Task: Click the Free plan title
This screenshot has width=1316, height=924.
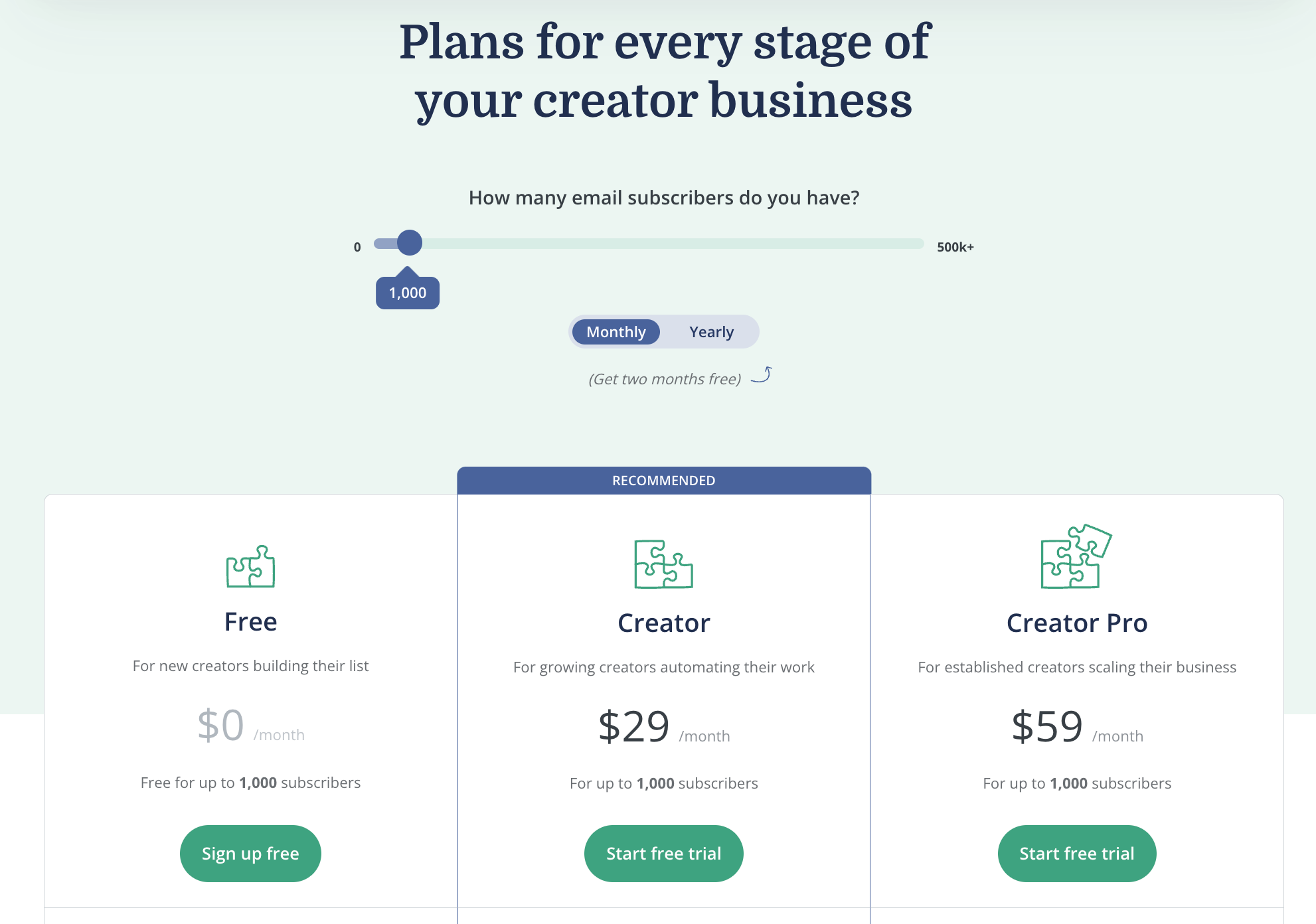Action: click(x=250, y=622)
